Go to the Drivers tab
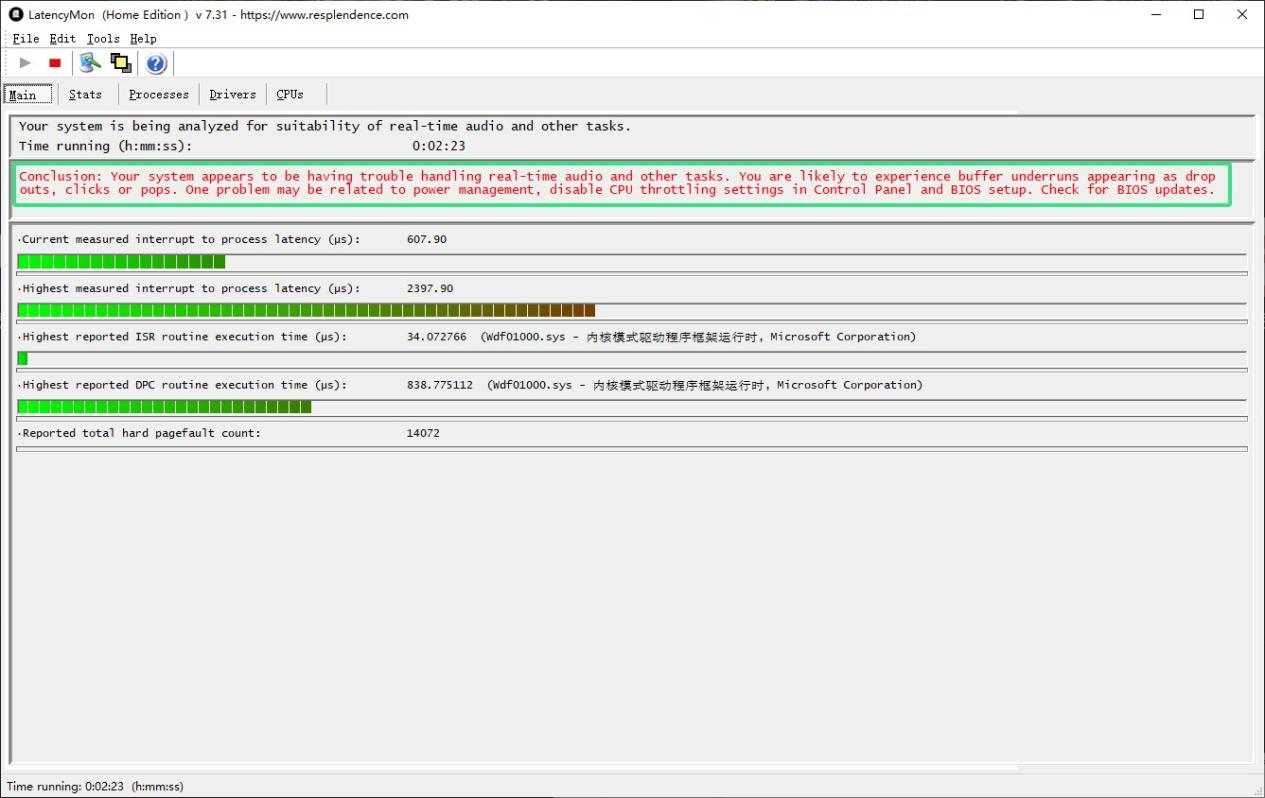This screenshot has height=798, width=1265. [x=232, y=95]
